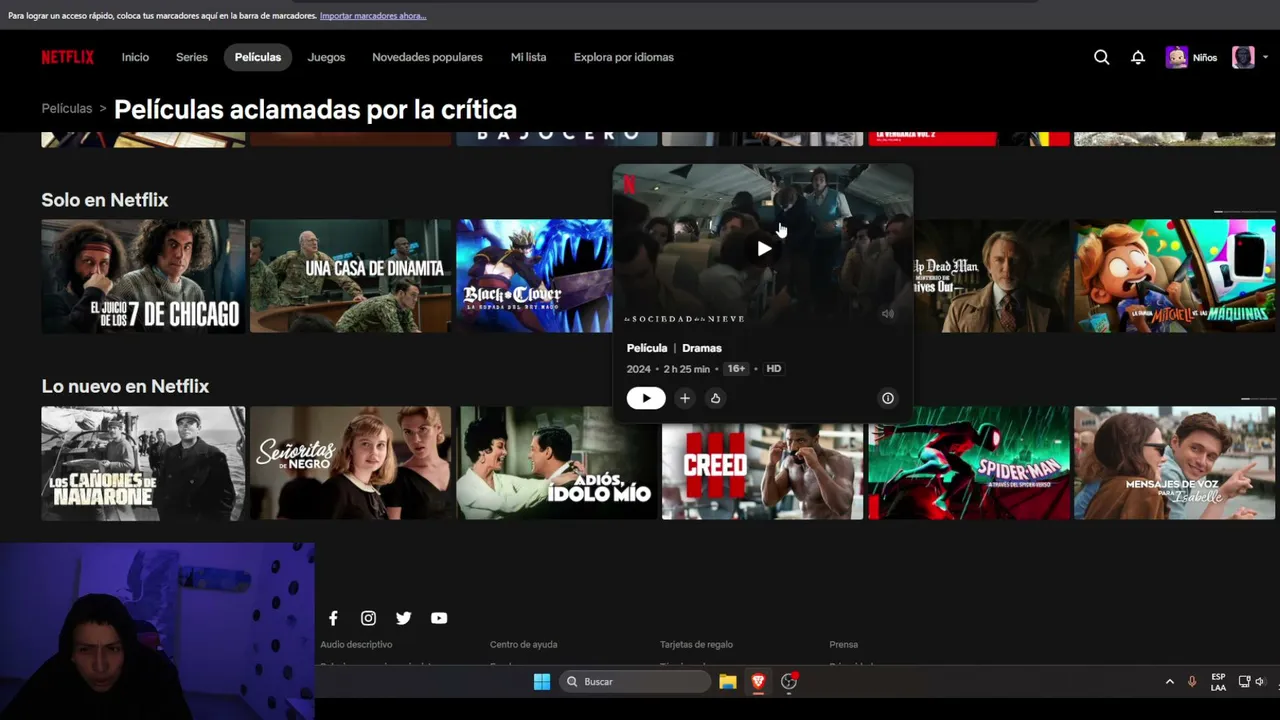Play La Sociedad de la Nieve preview

point(764,248)
